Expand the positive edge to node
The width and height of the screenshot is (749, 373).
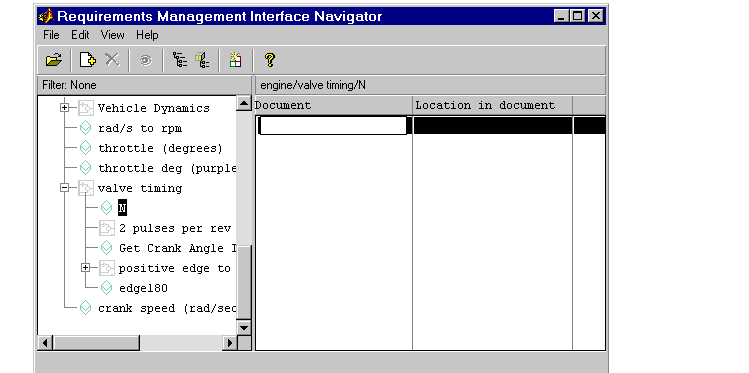[x=86, y=268]
